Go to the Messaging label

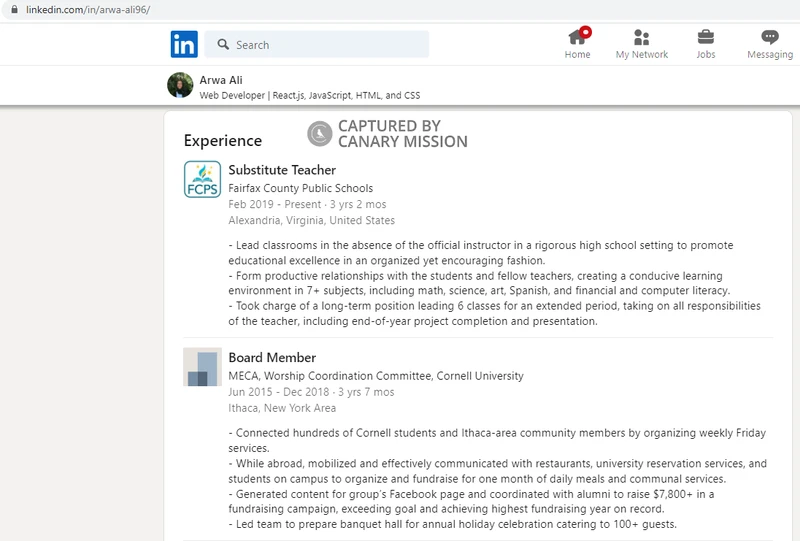(770, 54)
